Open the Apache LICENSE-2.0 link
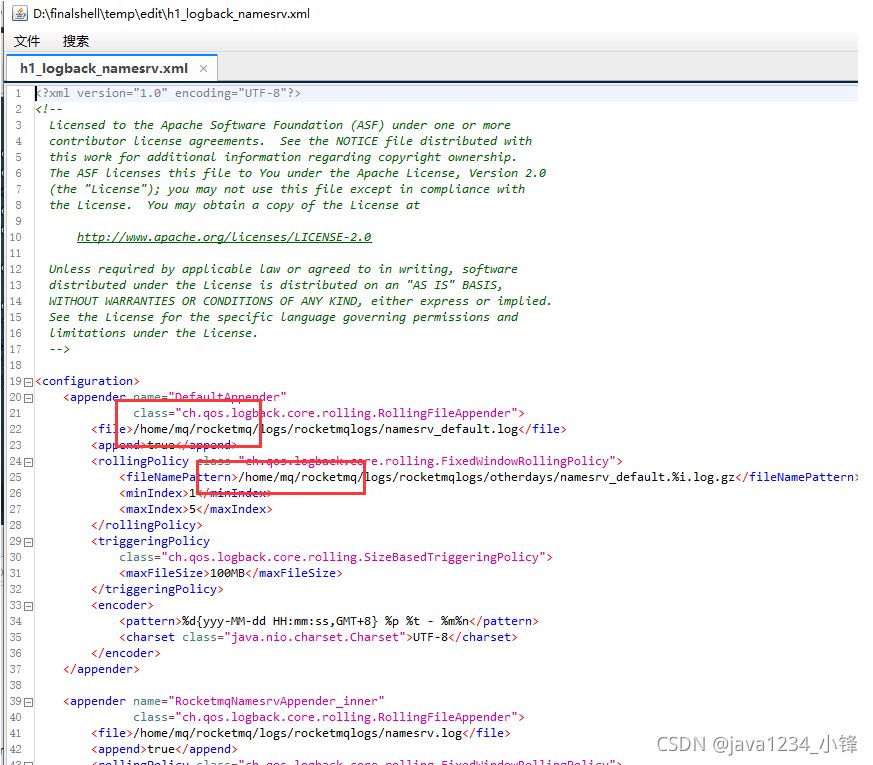Viewport: 873px width, 765px height. 224,237
